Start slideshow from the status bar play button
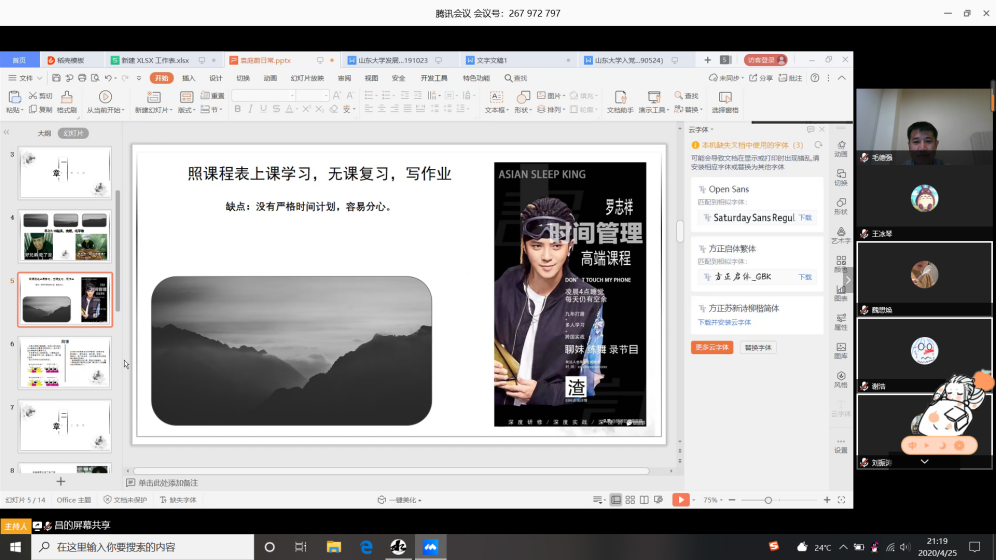Screen dimensions: 996x560 pos(680,499)
